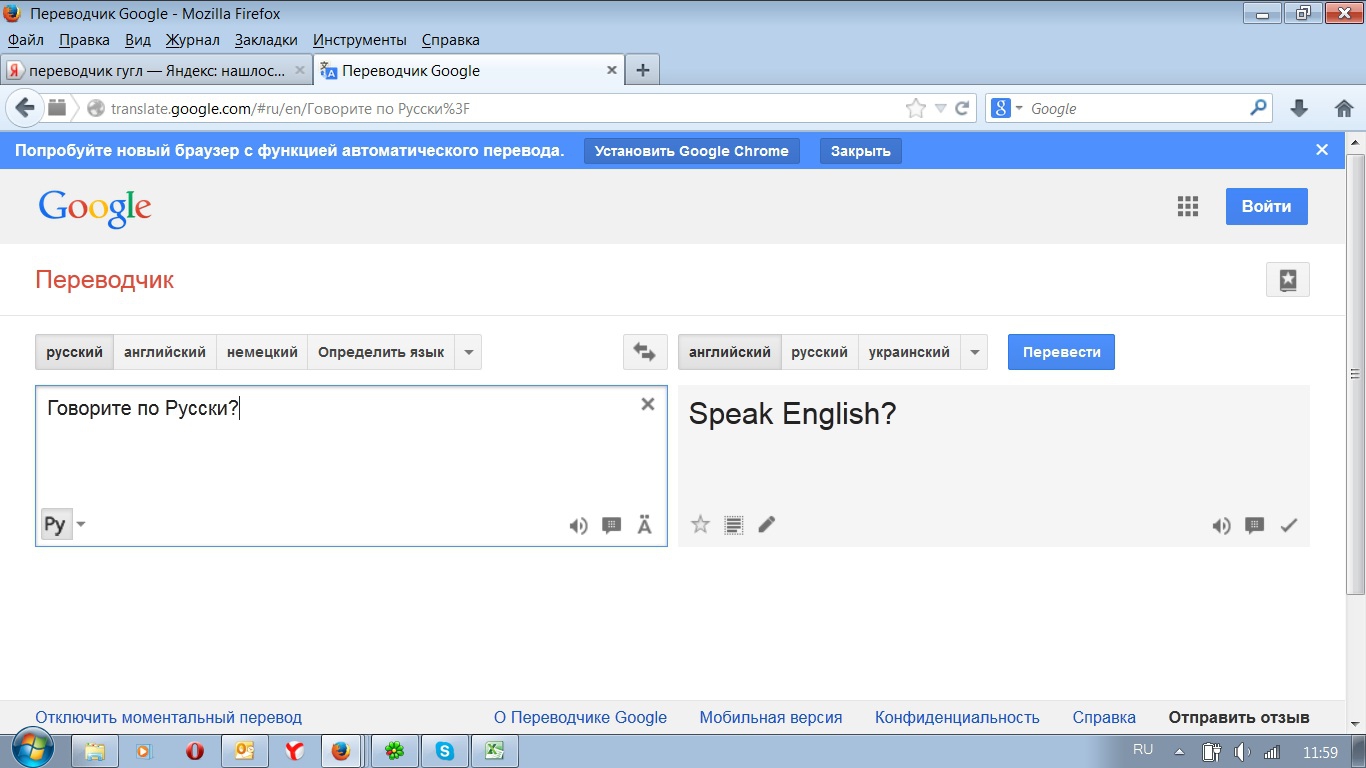Viewport: 1366px width, 768px height.
Task: Open virtual keyboard icon Ä
Action: pyautogui.click(x=645, y=525)
